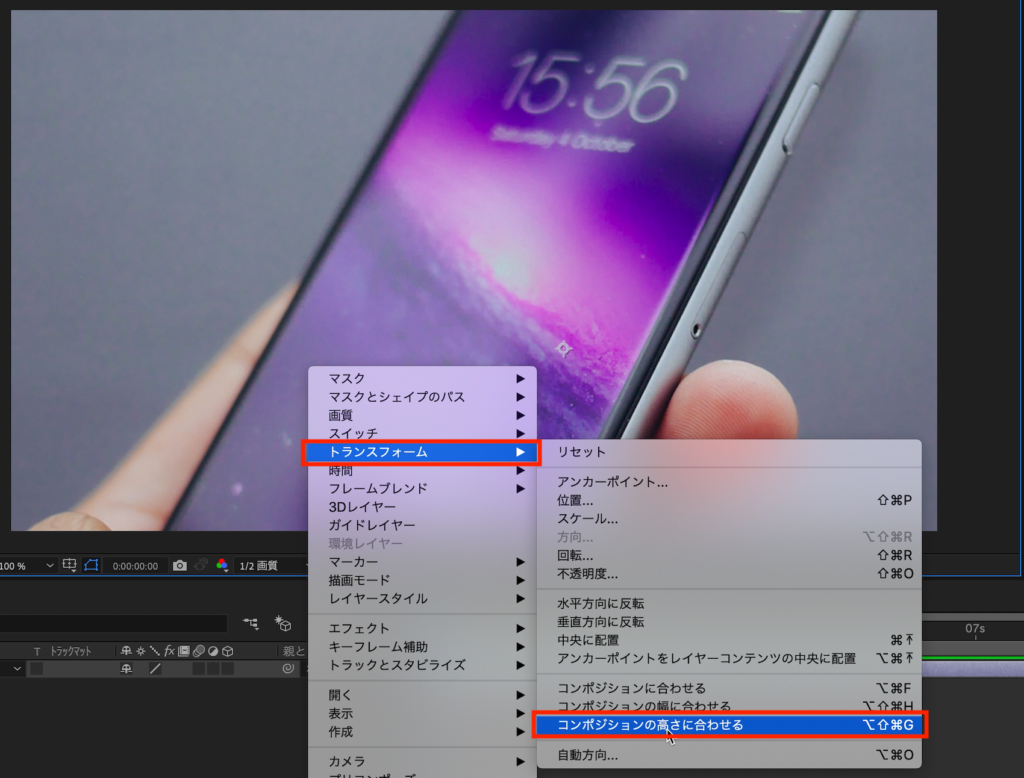
Task: Open the キーフレーム補助 submenu
Action: click(423, 647)
